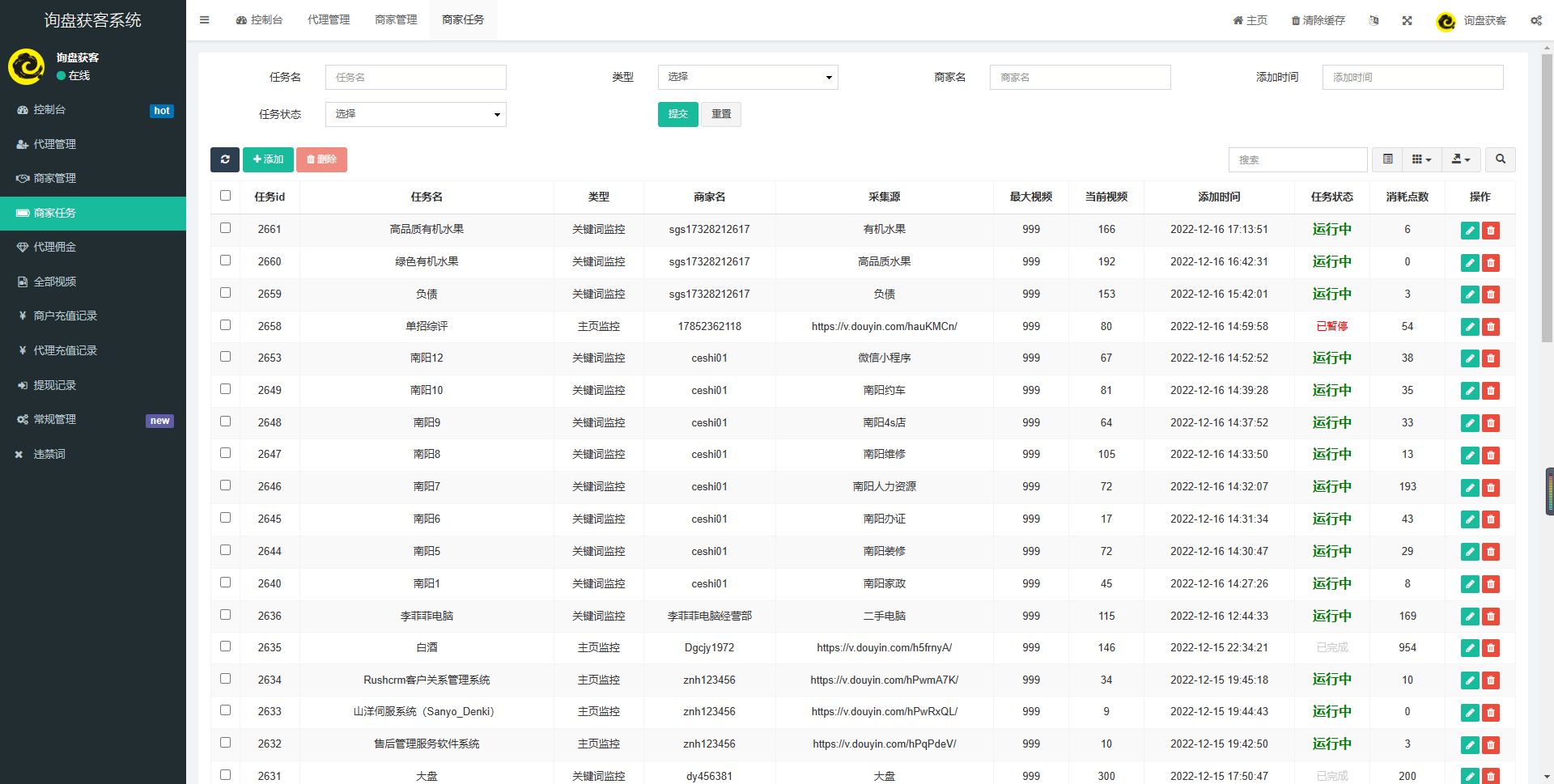Edit task 2661 with pencil icon
Image resolution: width=1554 pixels, height=784 pixels.
point(1470,231)
